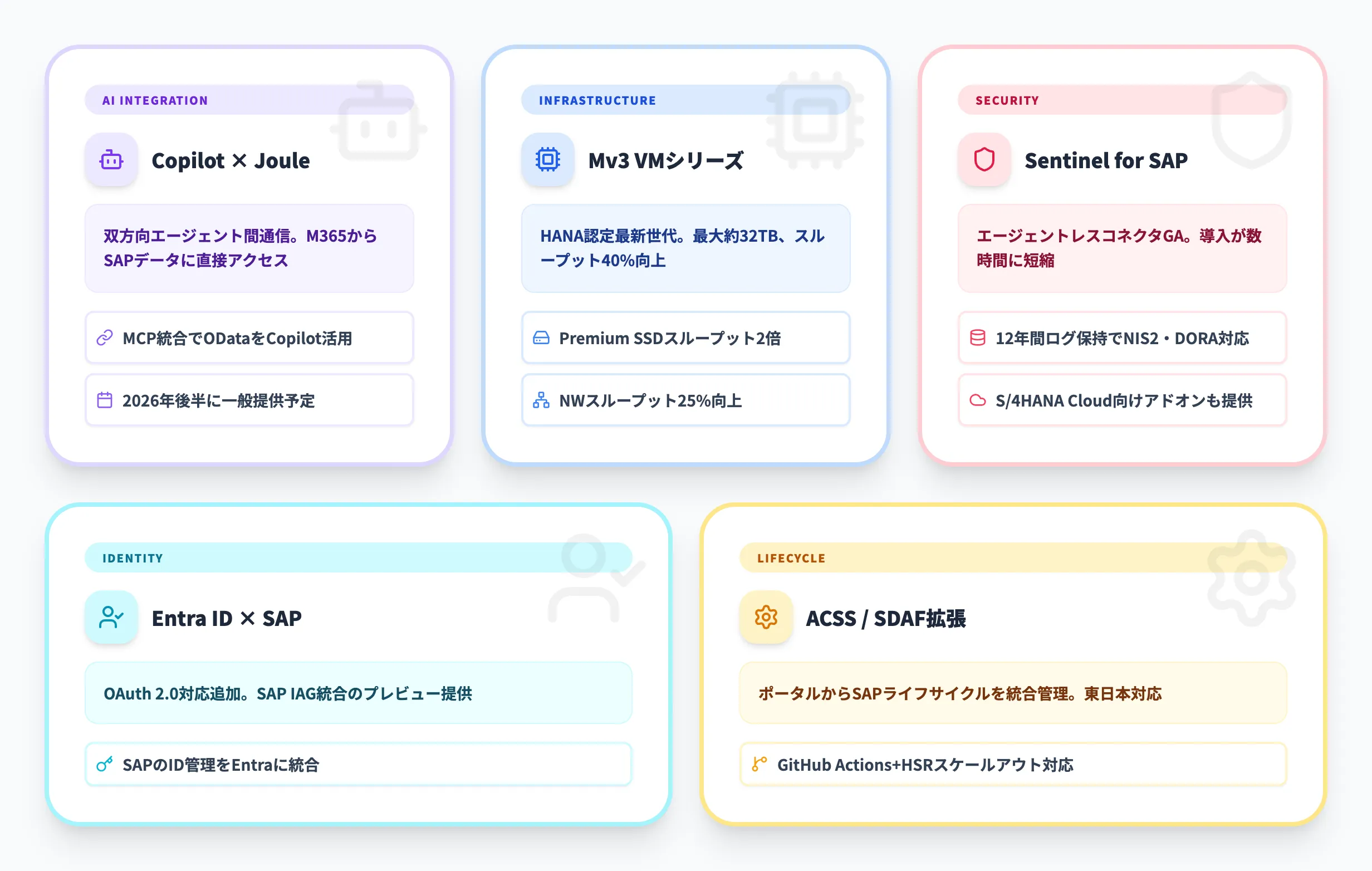Select the key icon next to SAPのID管理をEntraに統合
Viewport: 1372px width, 871px height.
tap(104, 765)
